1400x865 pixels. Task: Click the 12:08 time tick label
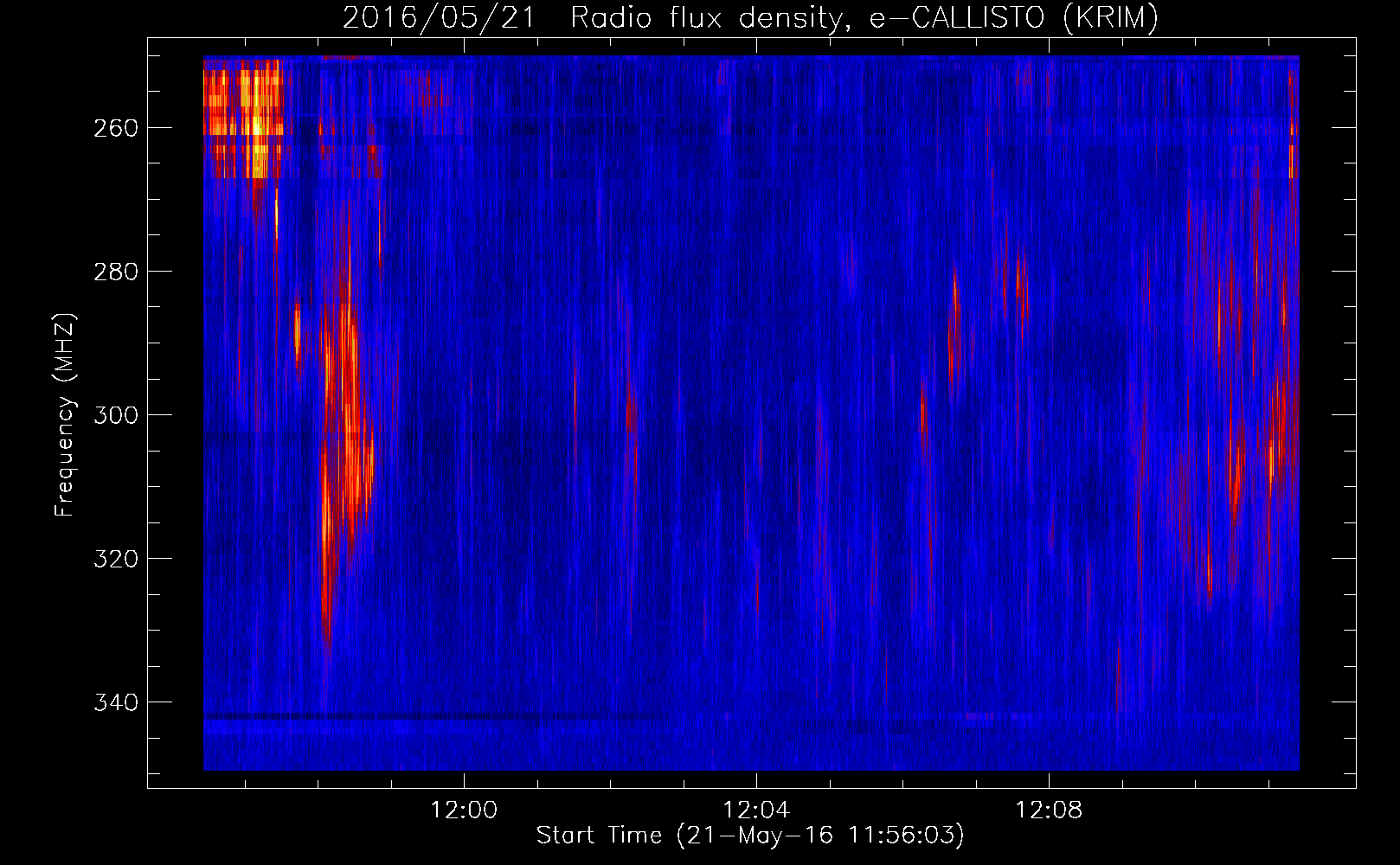(x=1049, y=811)
